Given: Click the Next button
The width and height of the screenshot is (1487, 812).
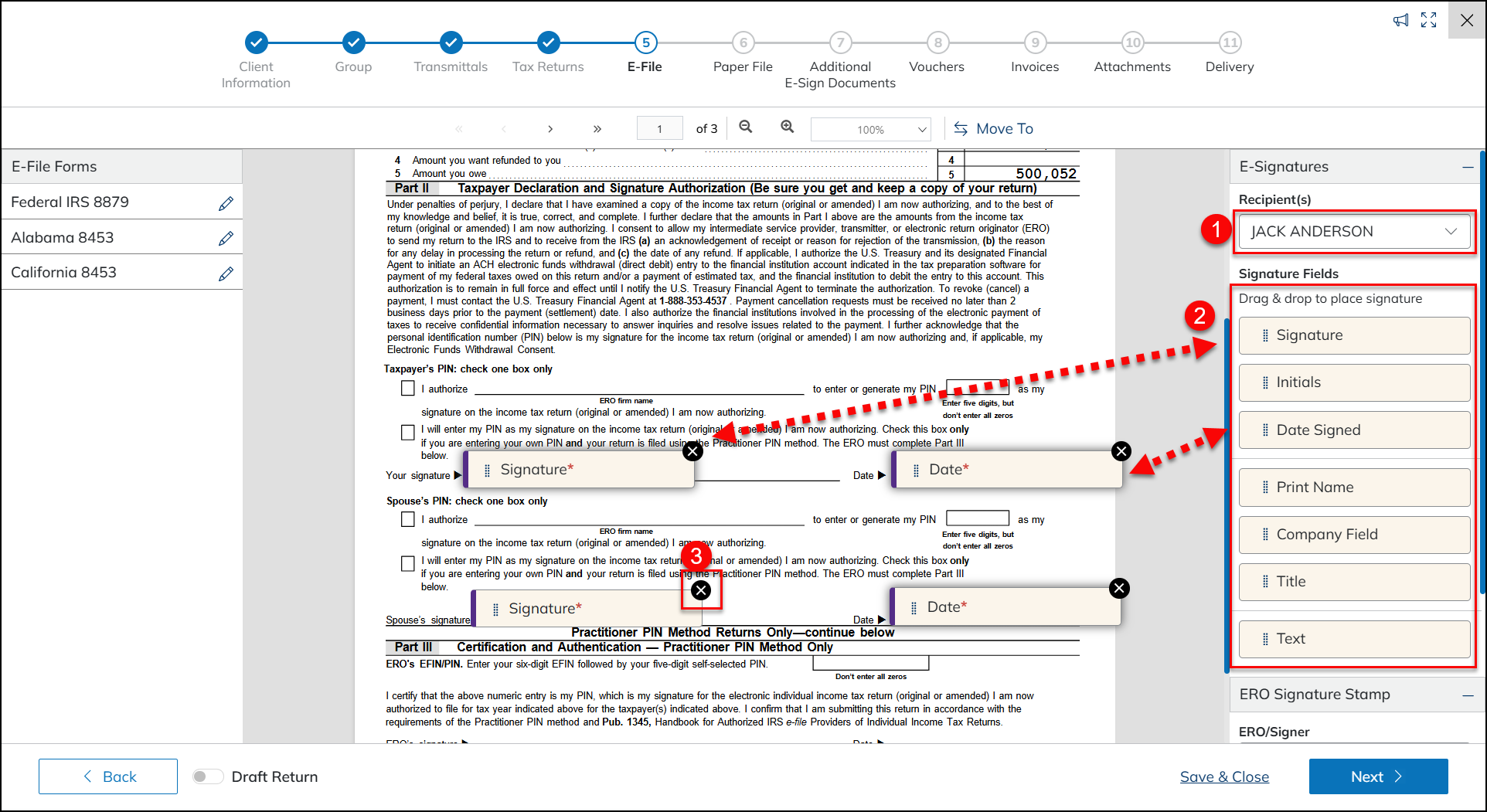Looking at the screenshot, I should coord(1378,776).
